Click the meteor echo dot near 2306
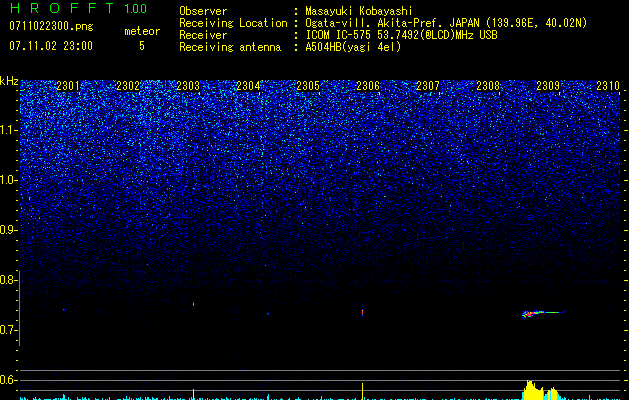This screenshot has height=400, width=629. [362, 312]
